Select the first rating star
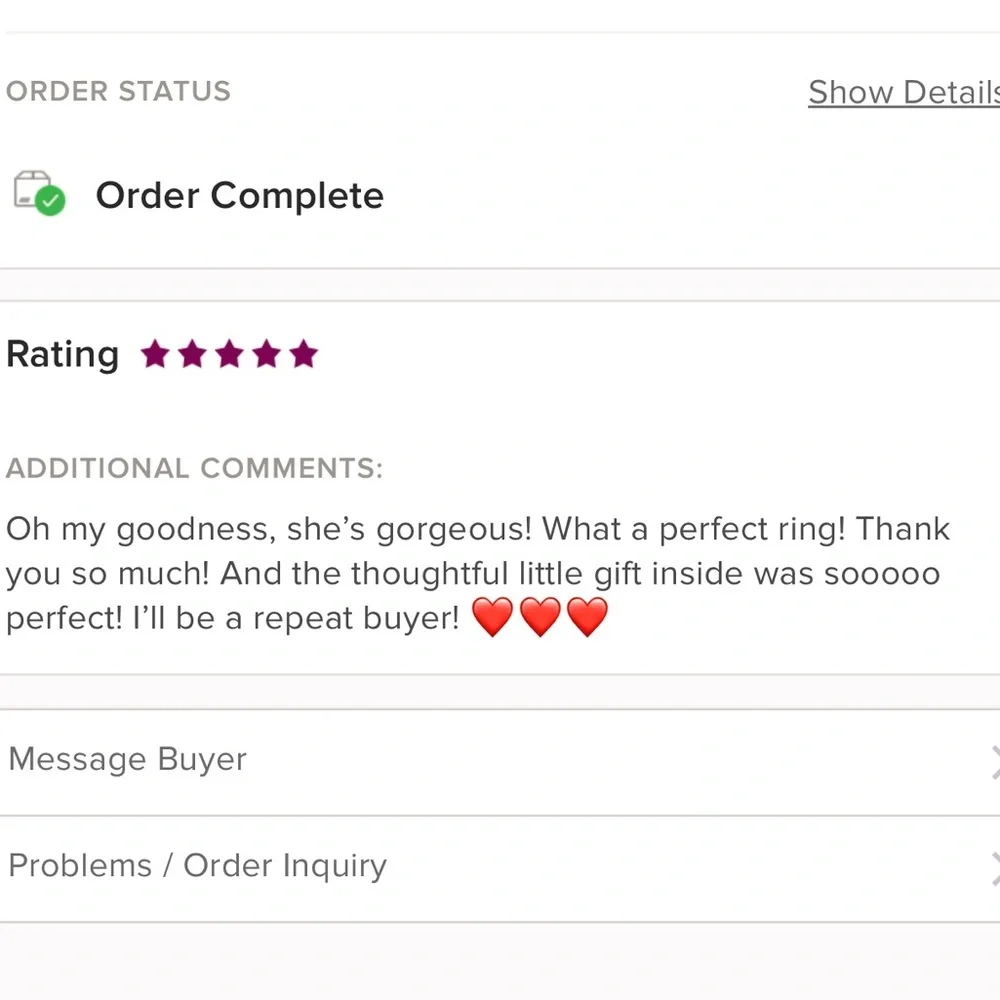Screen dimensions: 1000x1000 tap(155, 354)
